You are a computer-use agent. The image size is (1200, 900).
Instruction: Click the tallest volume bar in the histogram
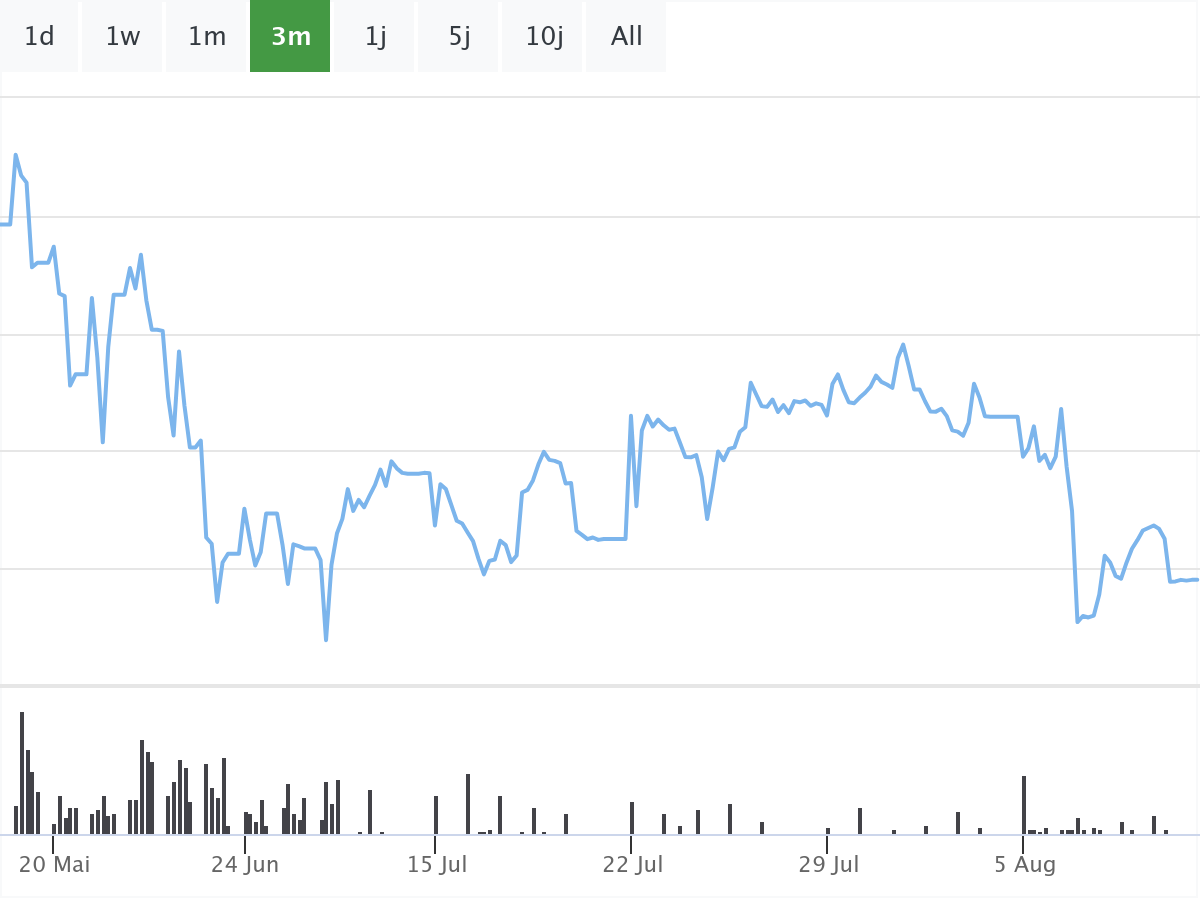coord(22,772)
